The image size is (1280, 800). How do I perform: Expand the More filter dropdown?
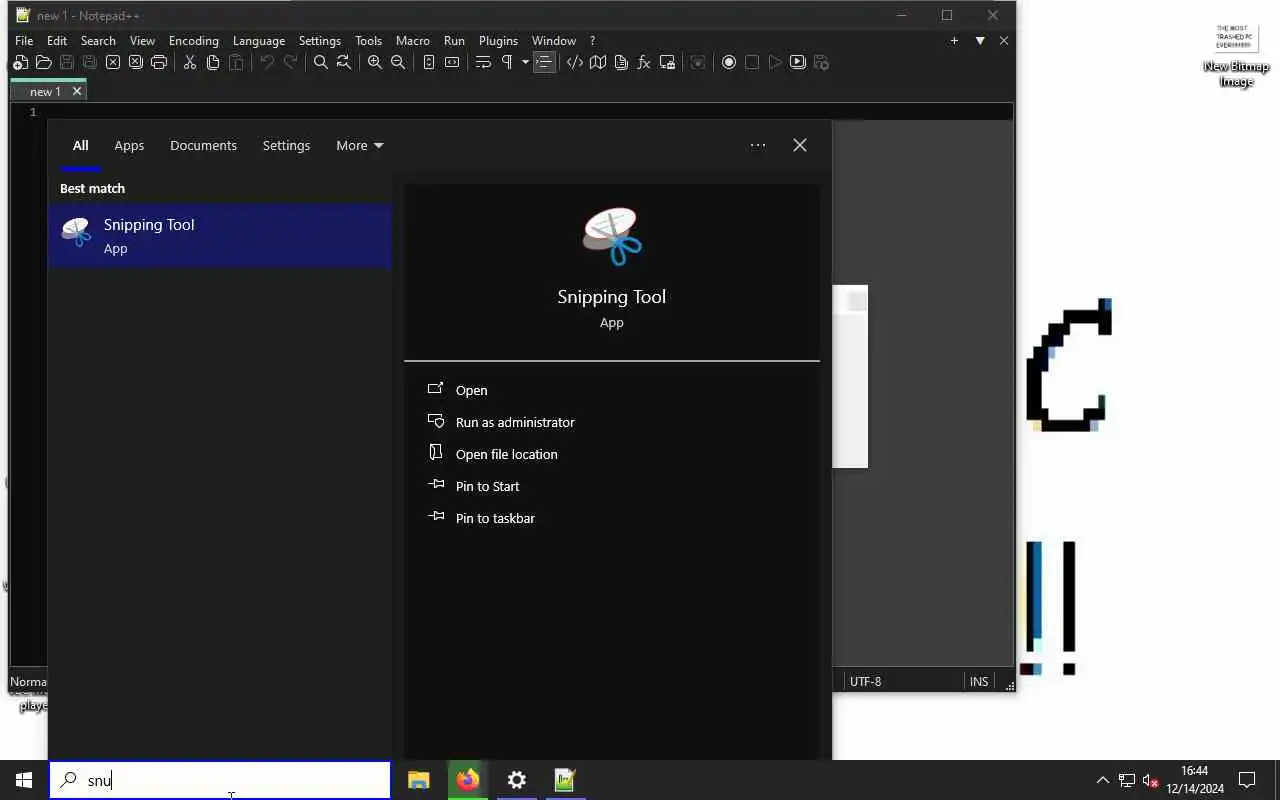pyautogui.click(x=360, y=146)
